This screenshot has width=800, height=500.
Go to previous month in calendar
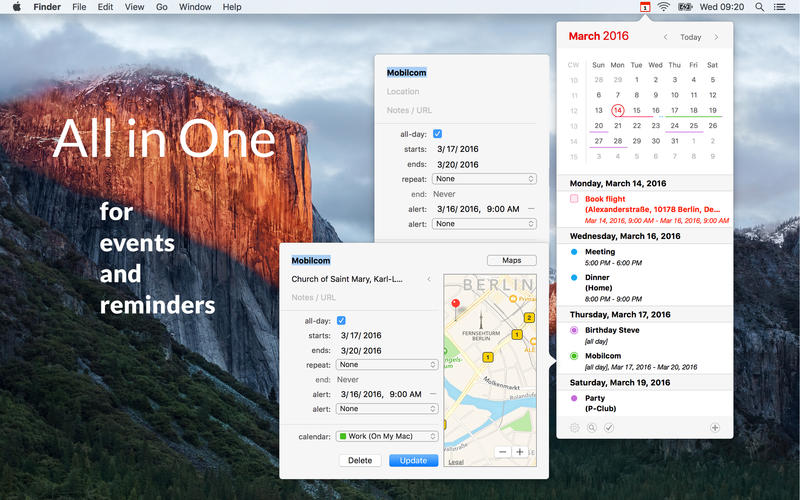pos(665,37)
